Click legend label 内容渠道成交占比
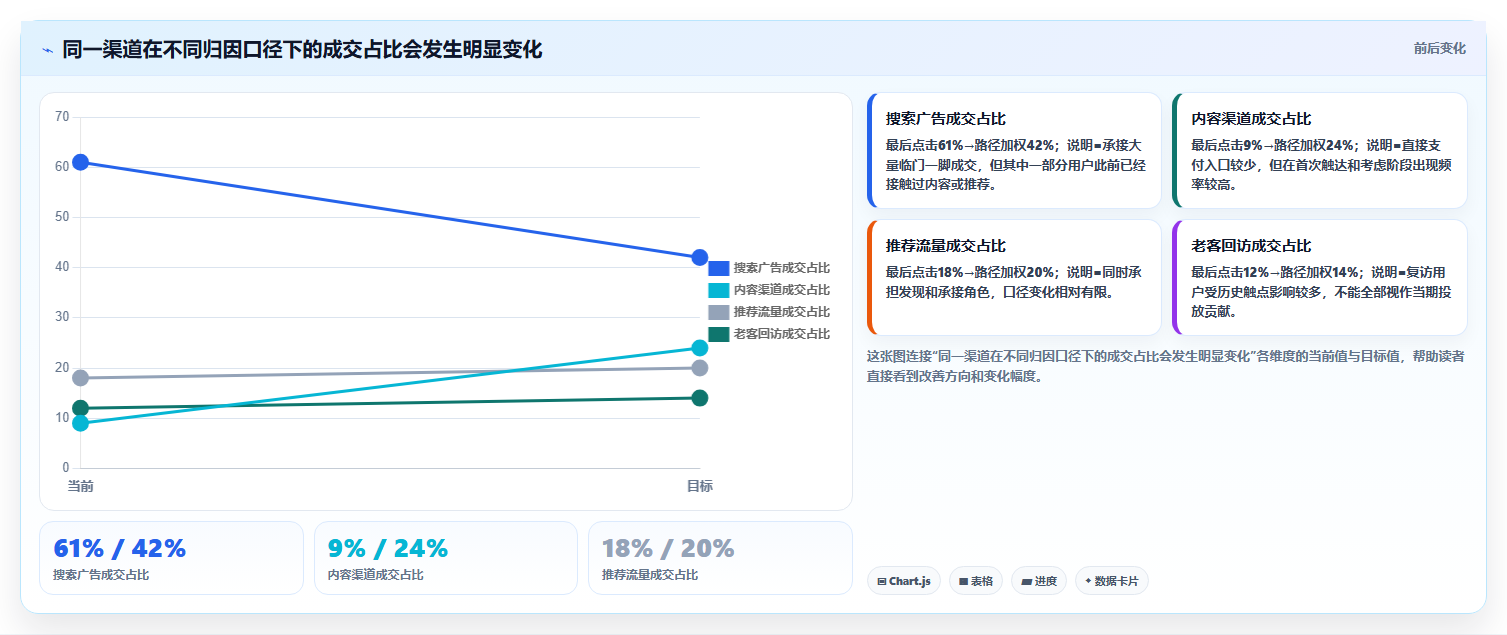Viewport: 1507px width, 635px height. coord(782,290)
